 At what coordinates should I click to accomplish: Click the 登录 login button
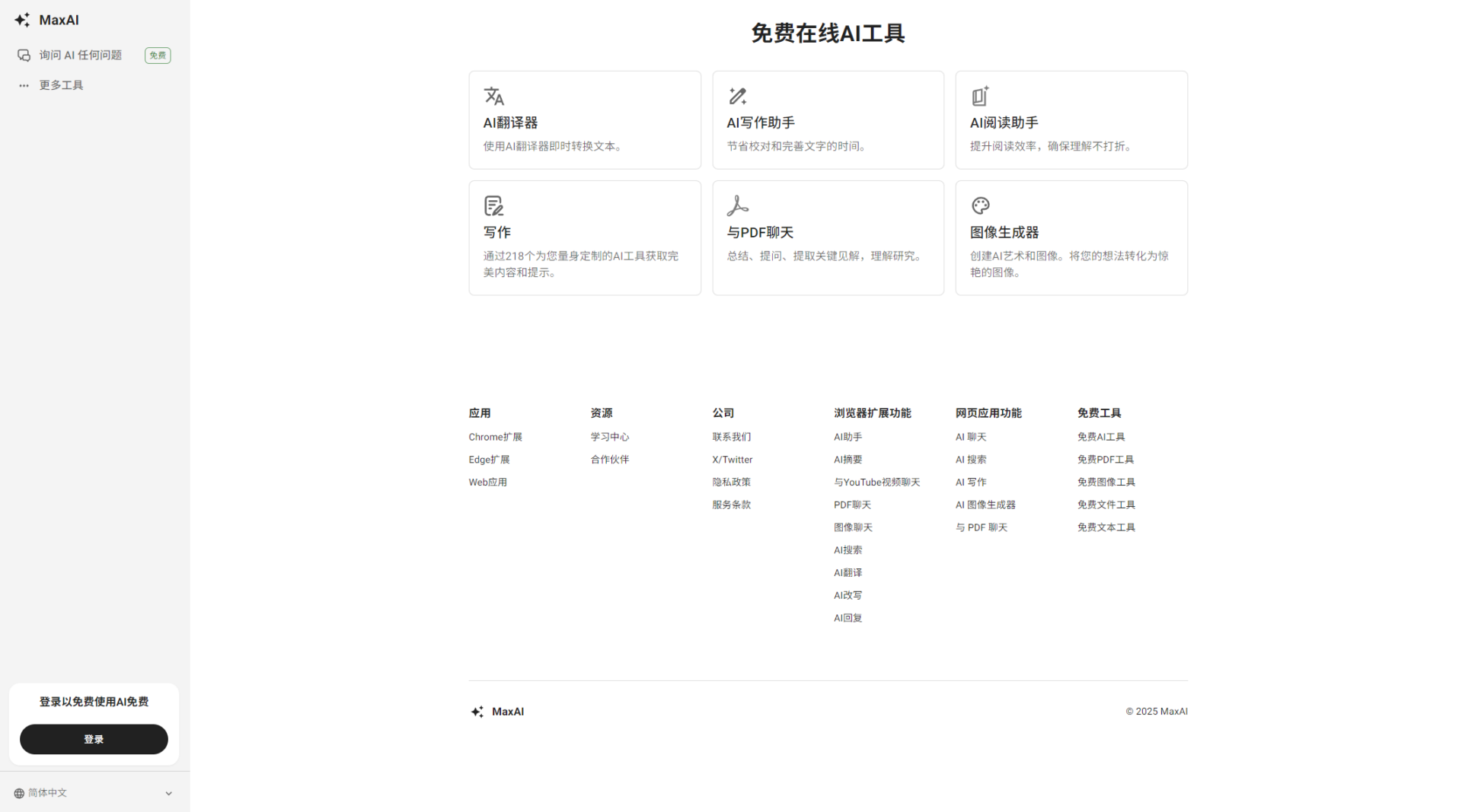pyautogui.click(x=94, y=739)
